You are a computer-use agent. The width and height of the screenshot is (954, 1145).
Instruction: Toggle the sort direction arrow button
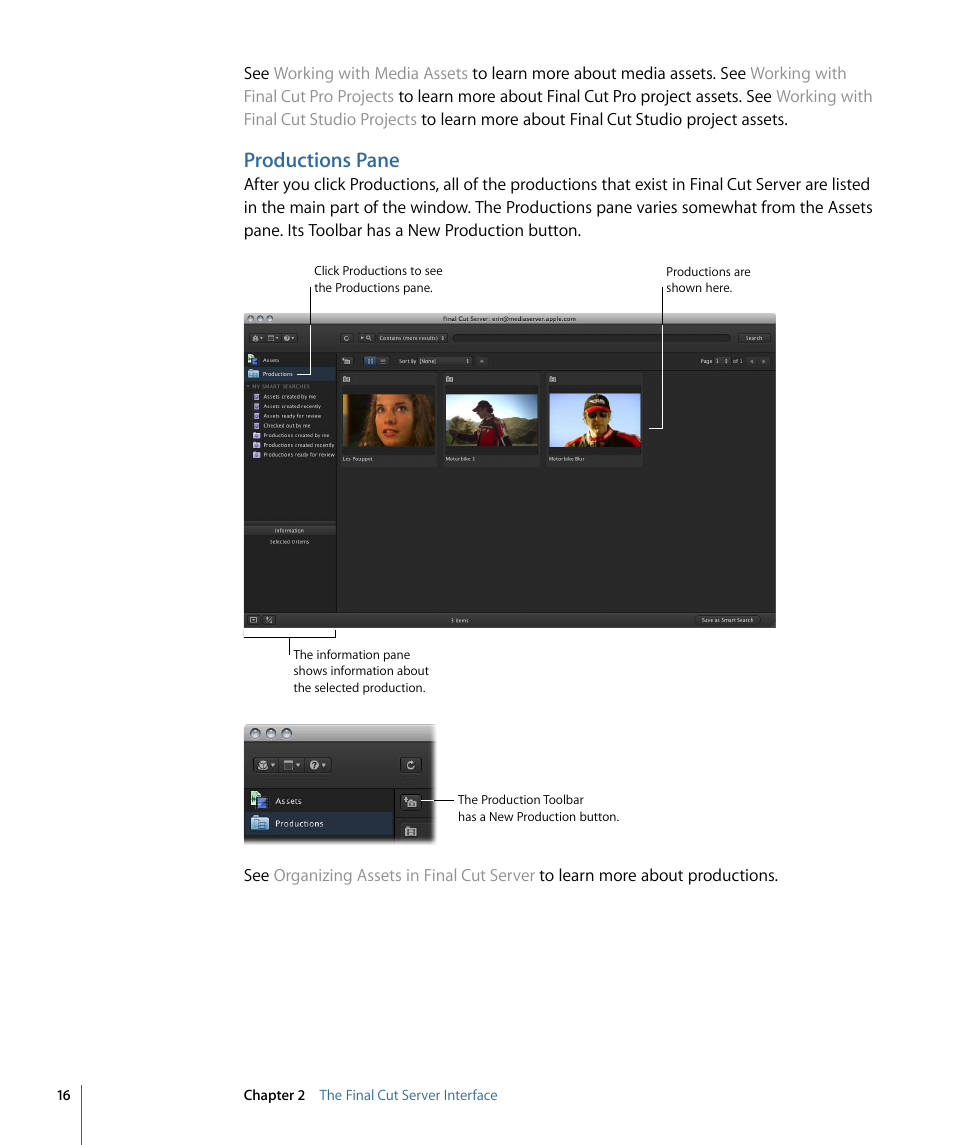tap(481, 361)
